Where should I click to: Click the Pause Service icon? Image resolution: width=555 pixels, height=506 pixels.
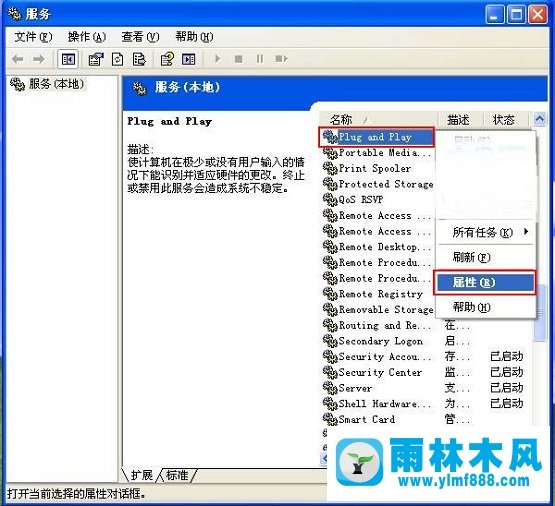tap(260, 59)
